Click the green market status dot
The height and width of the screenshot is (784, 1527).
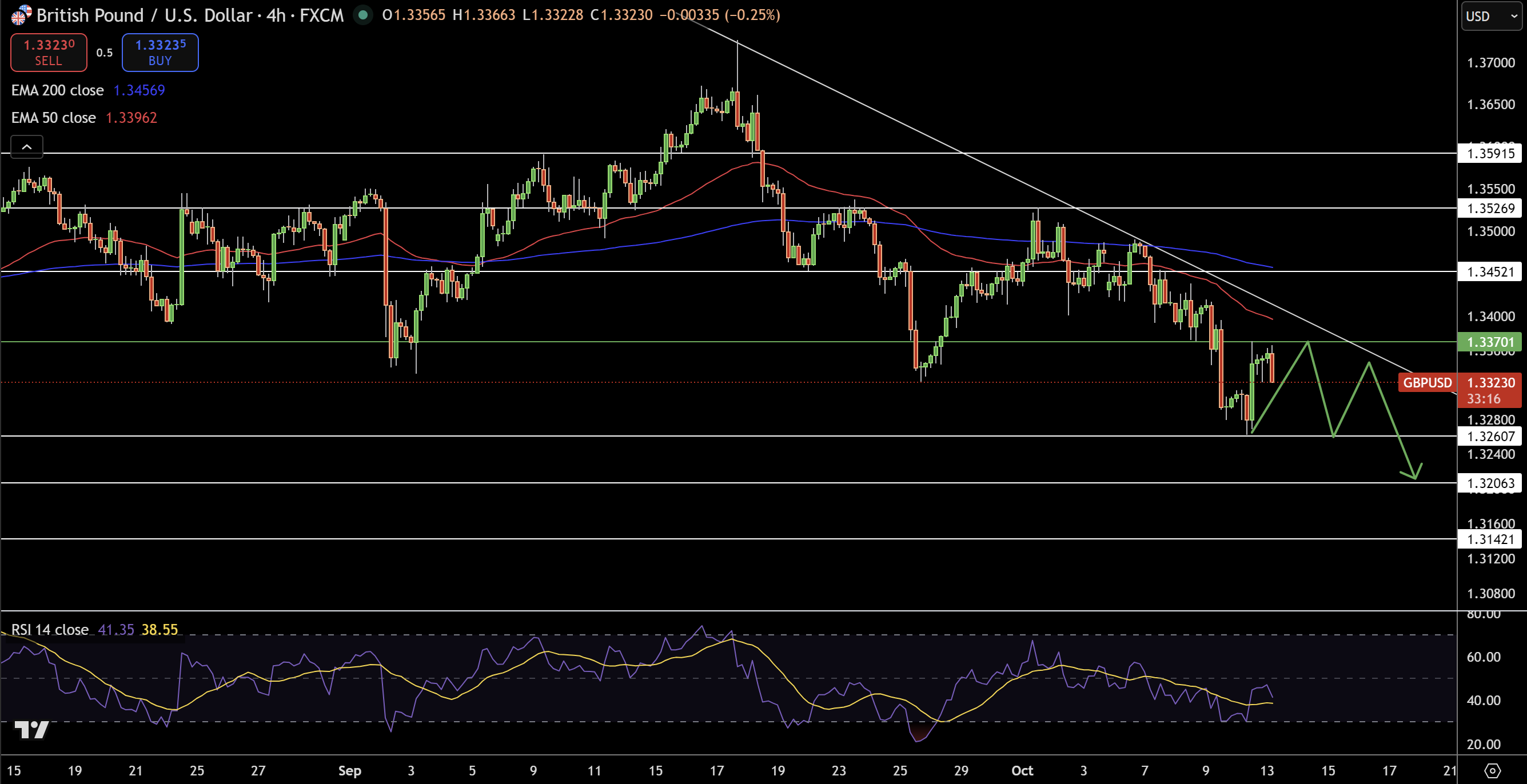click(363, 15)
